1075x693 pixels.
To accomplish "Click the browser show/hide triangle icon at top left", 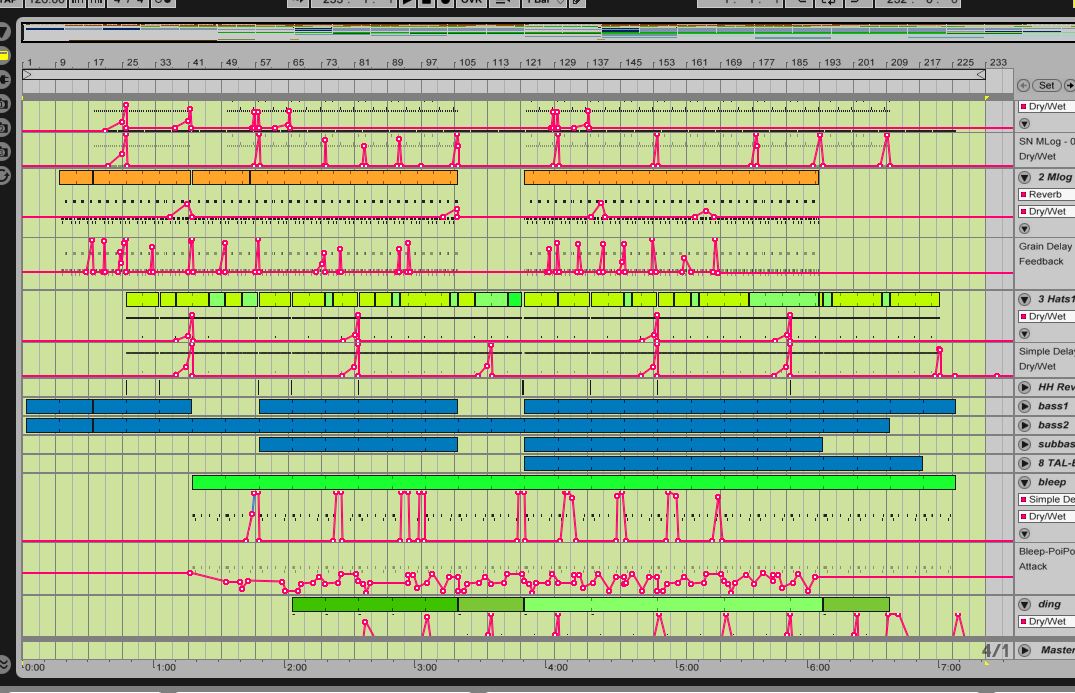I will 3,31.
